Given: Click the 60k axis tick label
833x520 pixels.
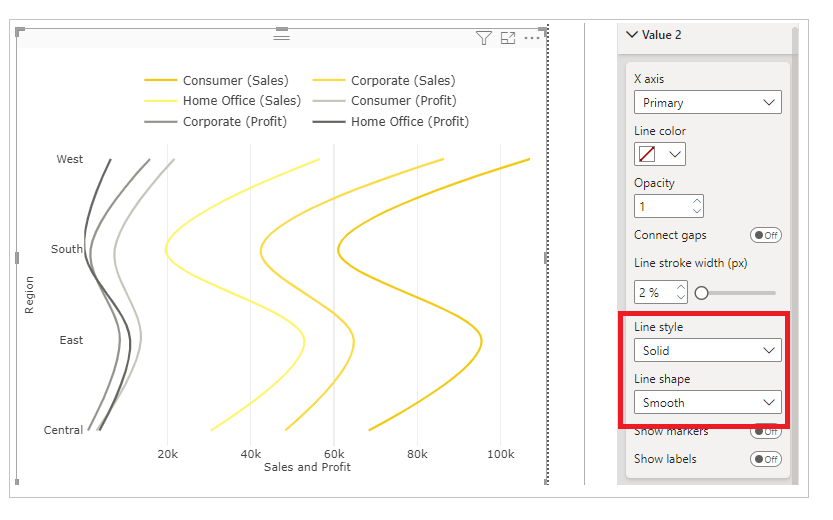Looking at the screenshot, I should (334, 454).
